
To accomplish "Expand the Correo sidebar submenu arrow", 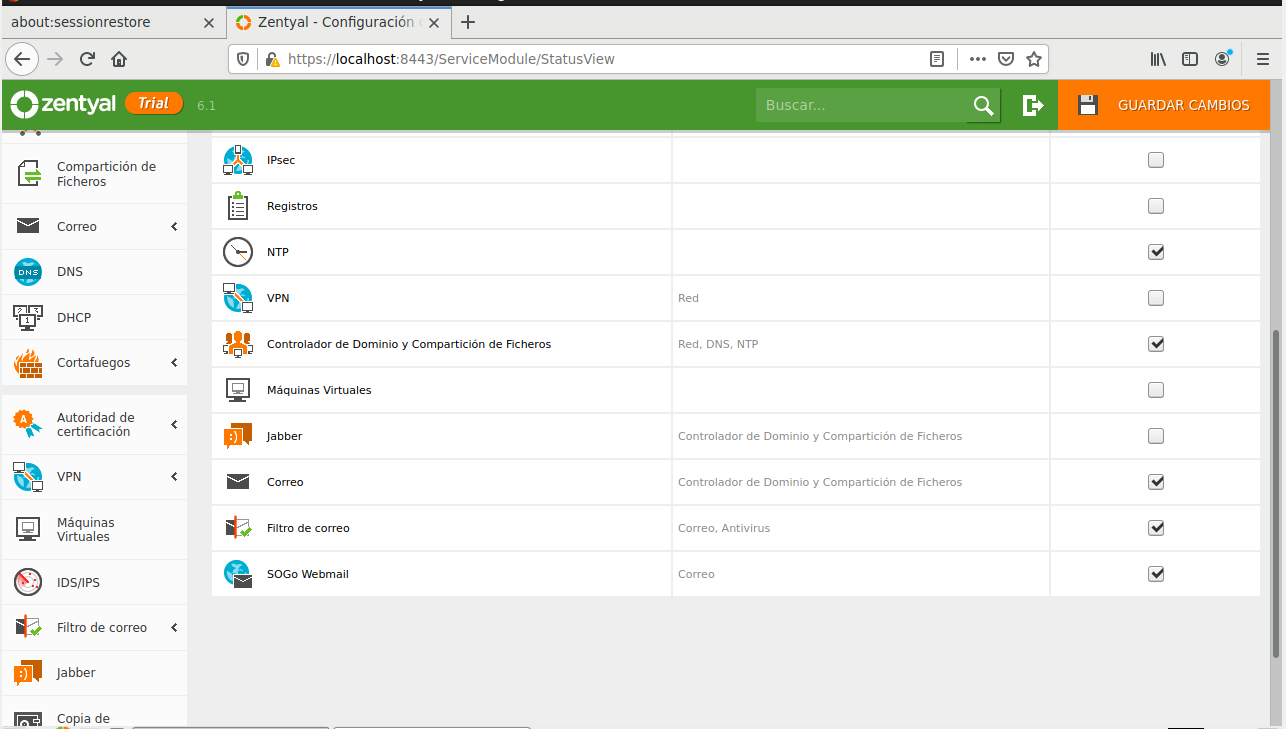I will pos(174,227).
